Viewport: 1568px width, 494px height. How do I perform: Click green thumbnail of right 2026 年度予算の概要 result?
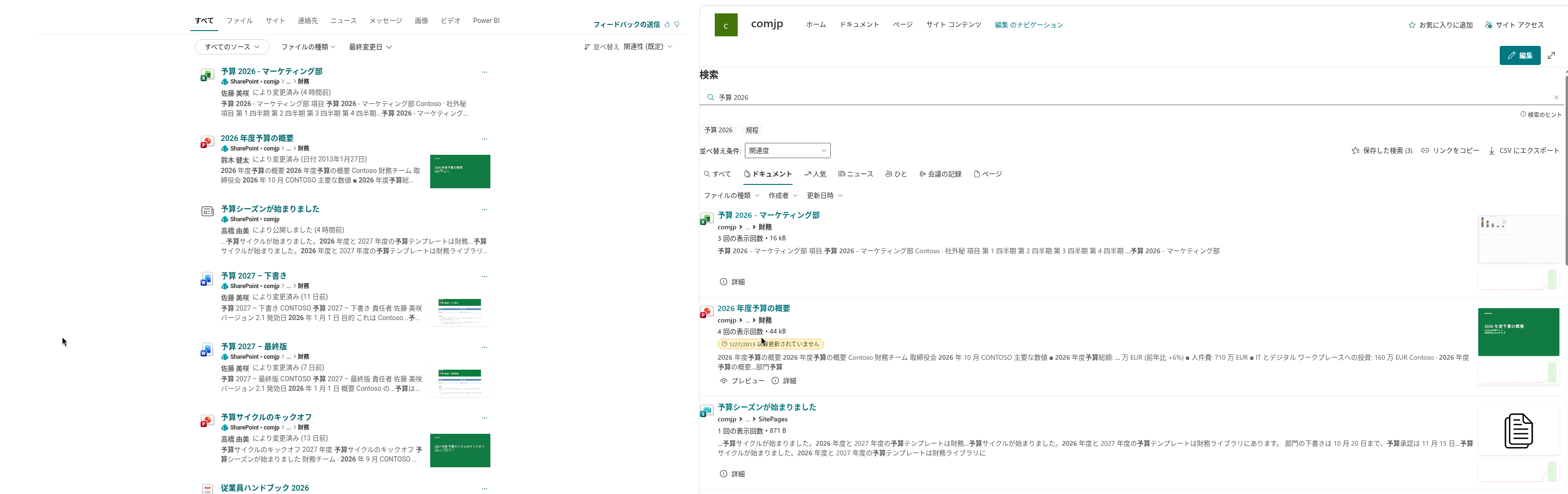click(1518, 332)
